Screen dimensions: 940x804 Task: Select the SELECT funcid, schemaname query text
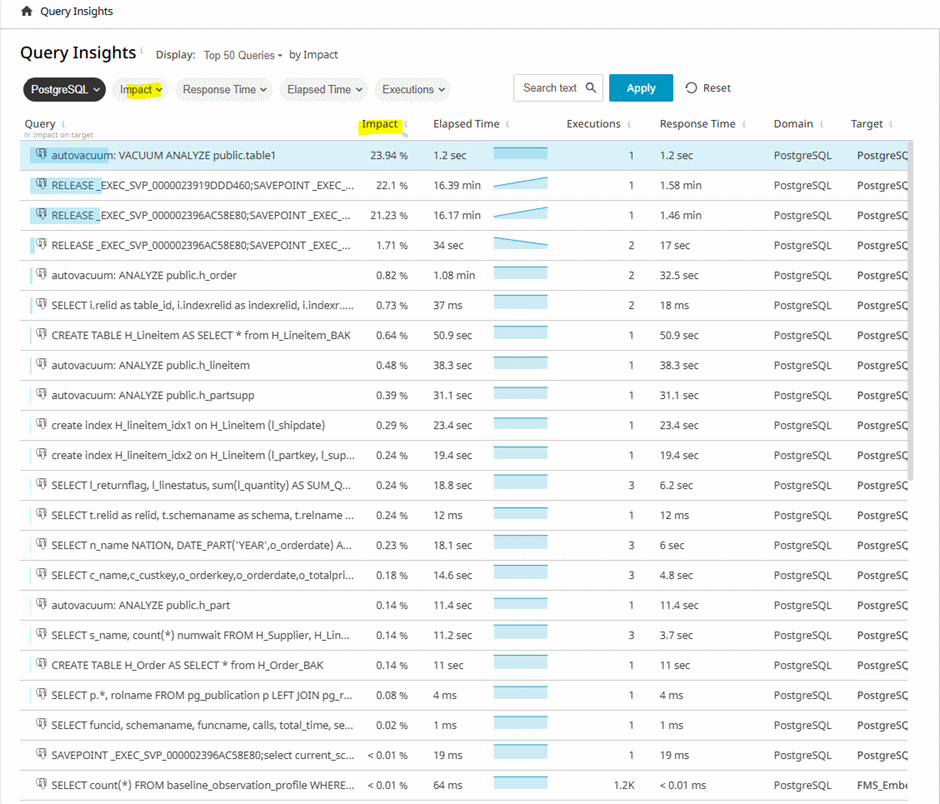click(203, 725)
